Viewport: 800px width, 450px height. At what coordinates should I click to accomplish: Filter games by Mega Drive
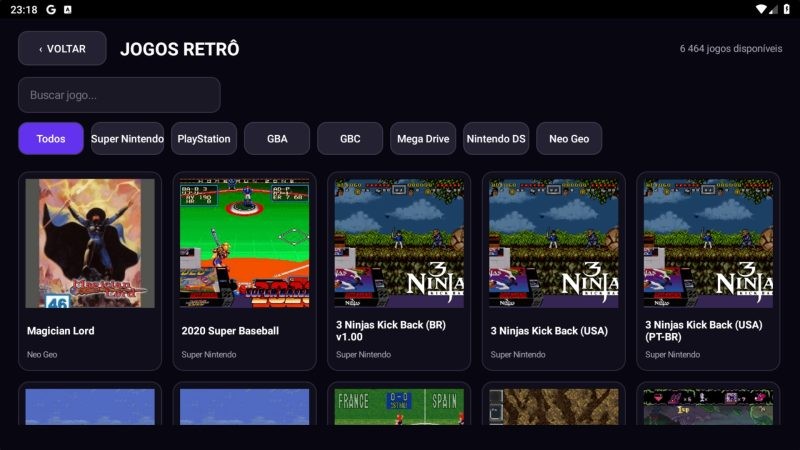[x=423, y=138]
